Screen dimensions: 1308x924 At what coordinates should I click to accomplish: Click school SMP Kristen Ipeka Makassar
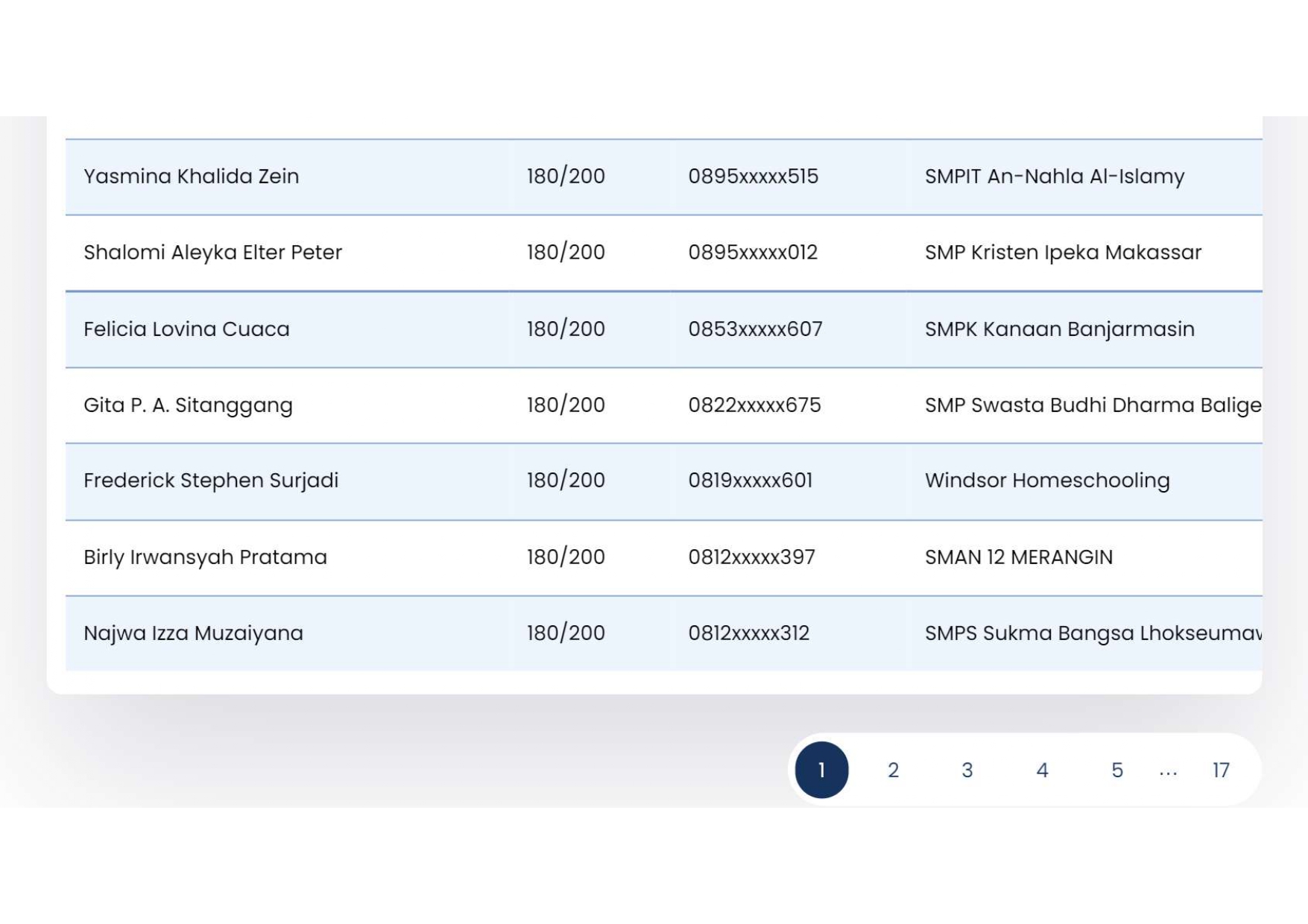pos(1063,253)
